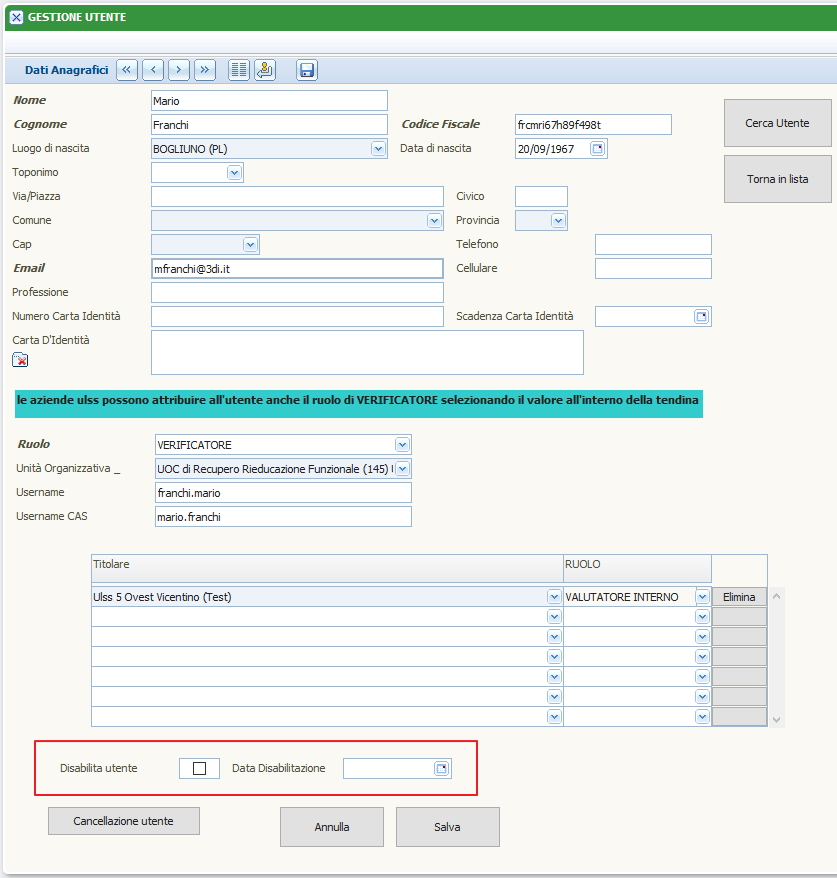
Task: Remove Carta D'Identità attachment icon
Action: click(20, 360)
